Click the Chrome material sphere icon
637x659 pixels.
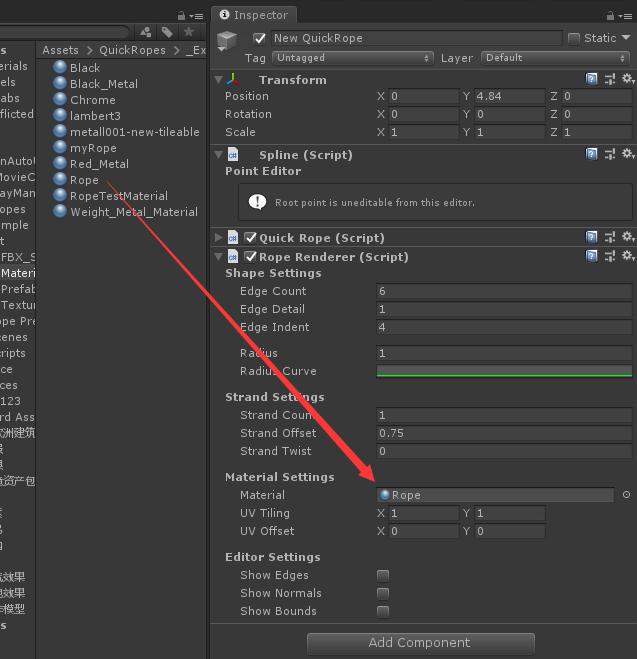[60, 99]
